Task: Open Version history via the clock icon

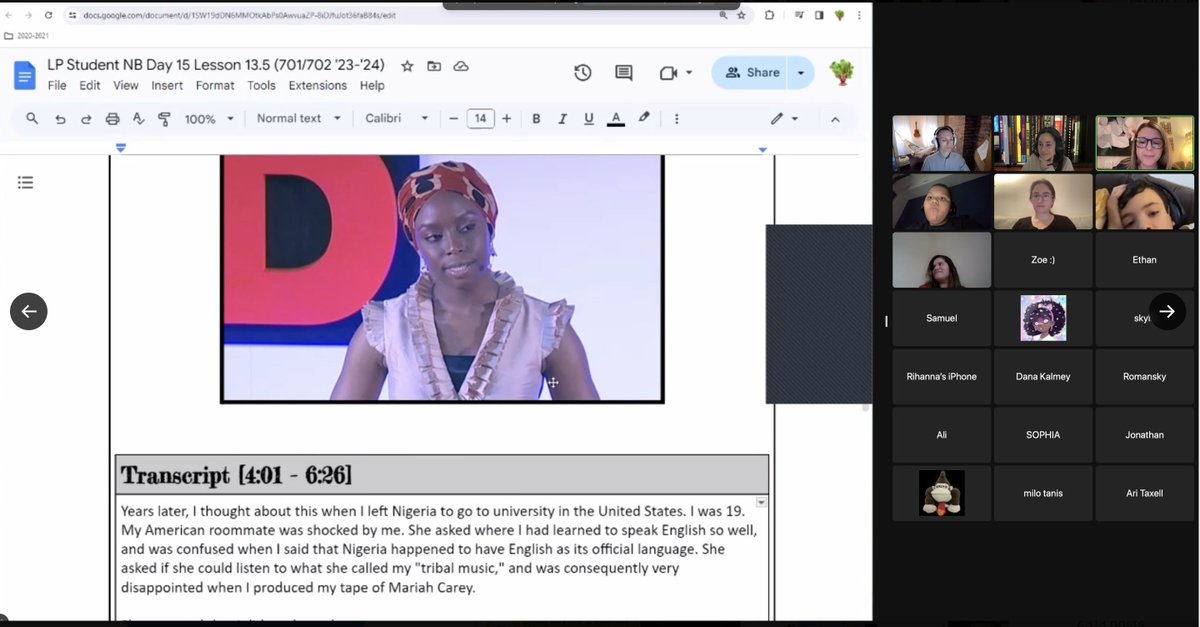Action: tap(583, 72)
